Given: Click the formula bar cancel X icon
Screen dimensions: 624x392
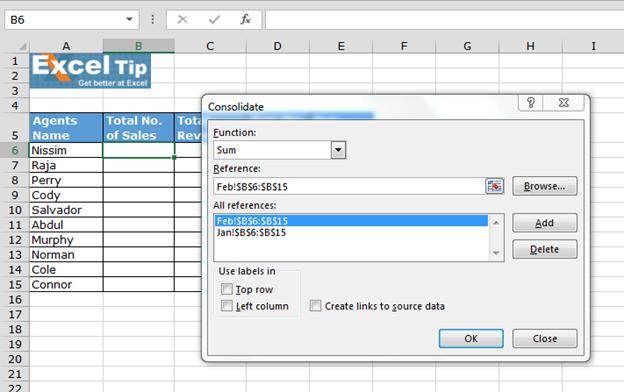Looking at the screenshot, I should pyautogui.click(x=182, y=20).
